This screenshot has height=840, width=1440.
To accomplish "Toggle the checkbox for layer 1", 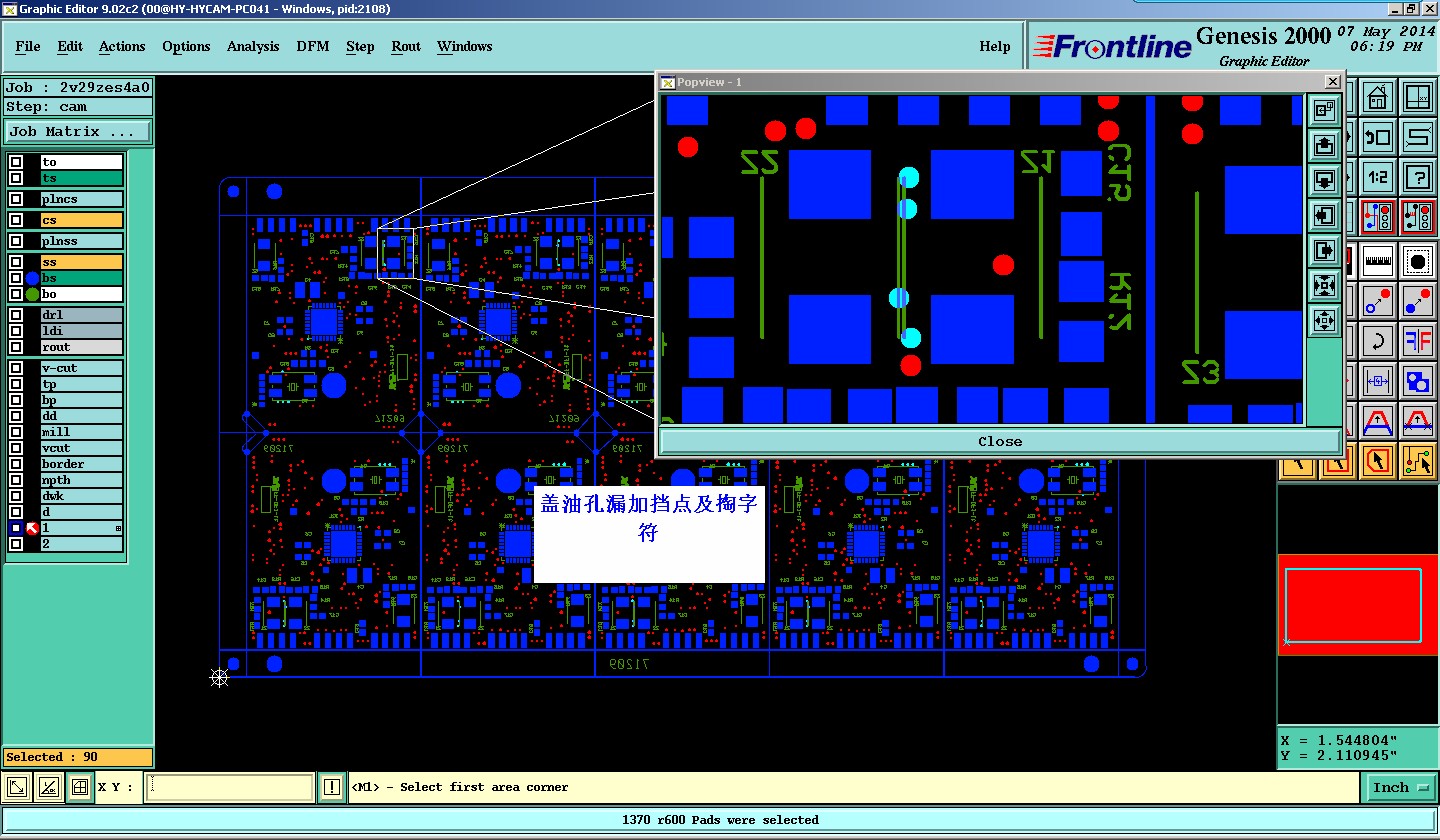I will 16,528.
